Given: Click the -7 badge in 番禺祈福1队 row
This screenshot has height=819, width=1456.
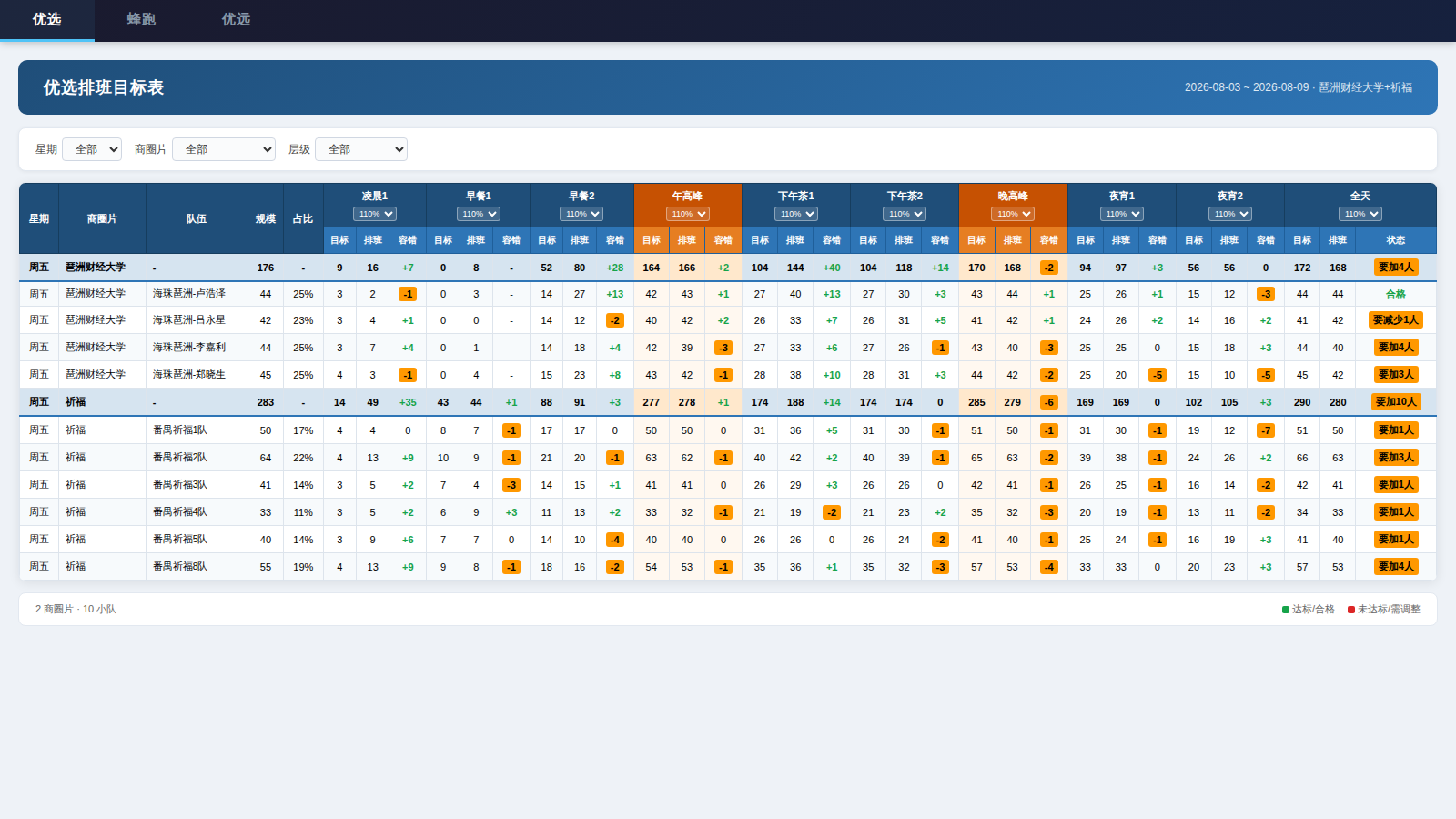Looking at the screenshot, I should (1266, 430).
